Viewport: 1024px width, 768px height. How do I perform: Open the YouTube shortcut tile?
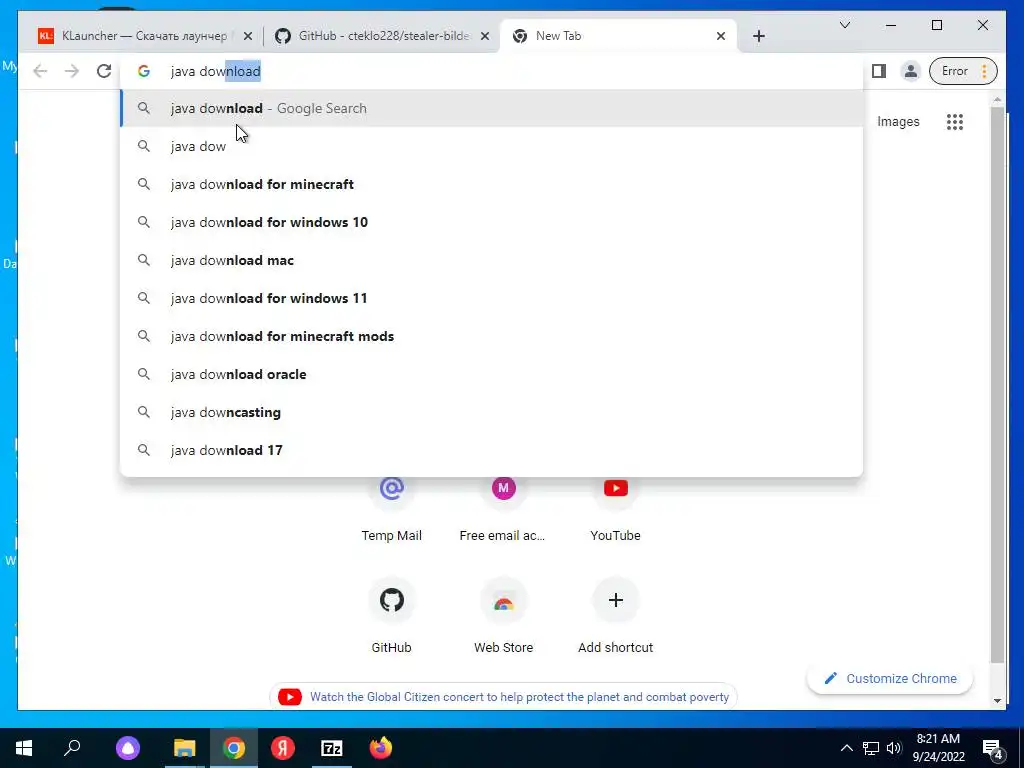[615, 509]
